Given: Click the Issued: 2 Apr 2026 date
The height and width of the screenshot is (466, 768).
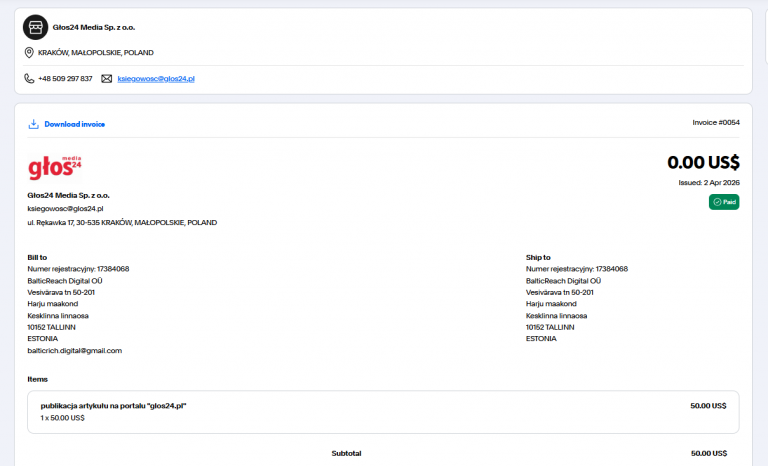Looking at the screenshot, I should [709, 182].
